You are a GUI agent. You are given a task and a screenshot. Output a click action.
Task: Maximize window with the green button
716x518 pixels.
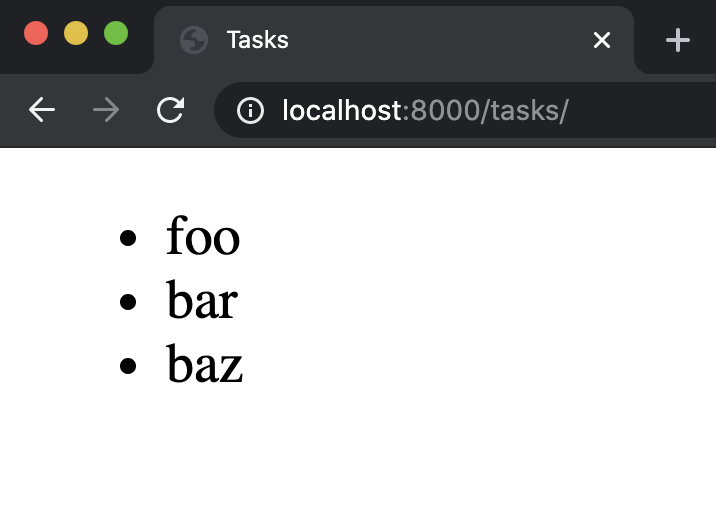(116, 33)
